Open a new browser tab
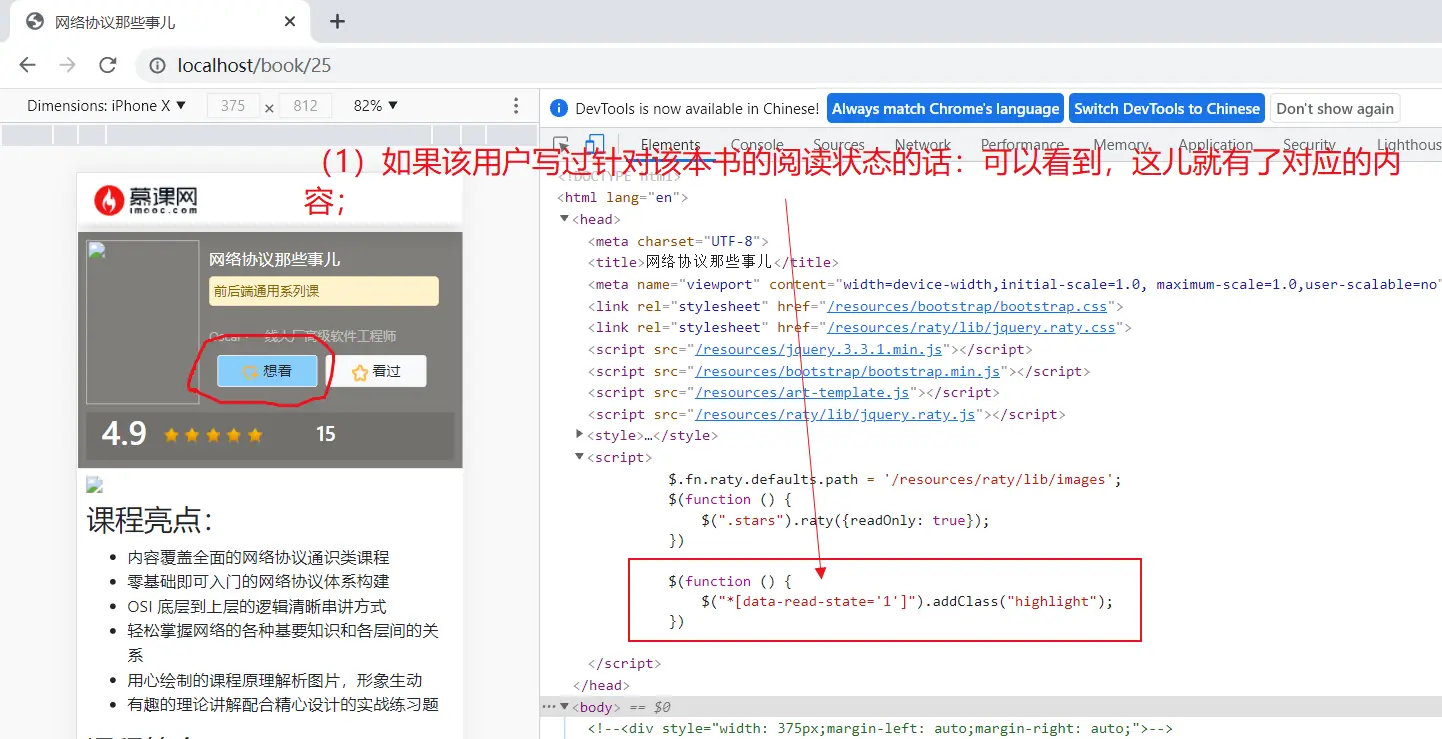The height and width of the screenshot is (739, 1442). 337,21
